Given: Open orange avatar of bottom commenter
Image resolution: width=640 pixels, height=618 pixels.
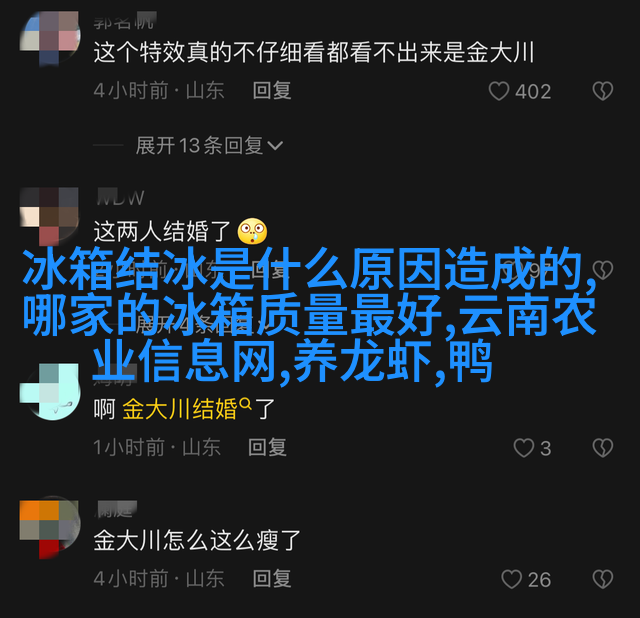Looking at the screenshot, I should click(x=50, y=529).
